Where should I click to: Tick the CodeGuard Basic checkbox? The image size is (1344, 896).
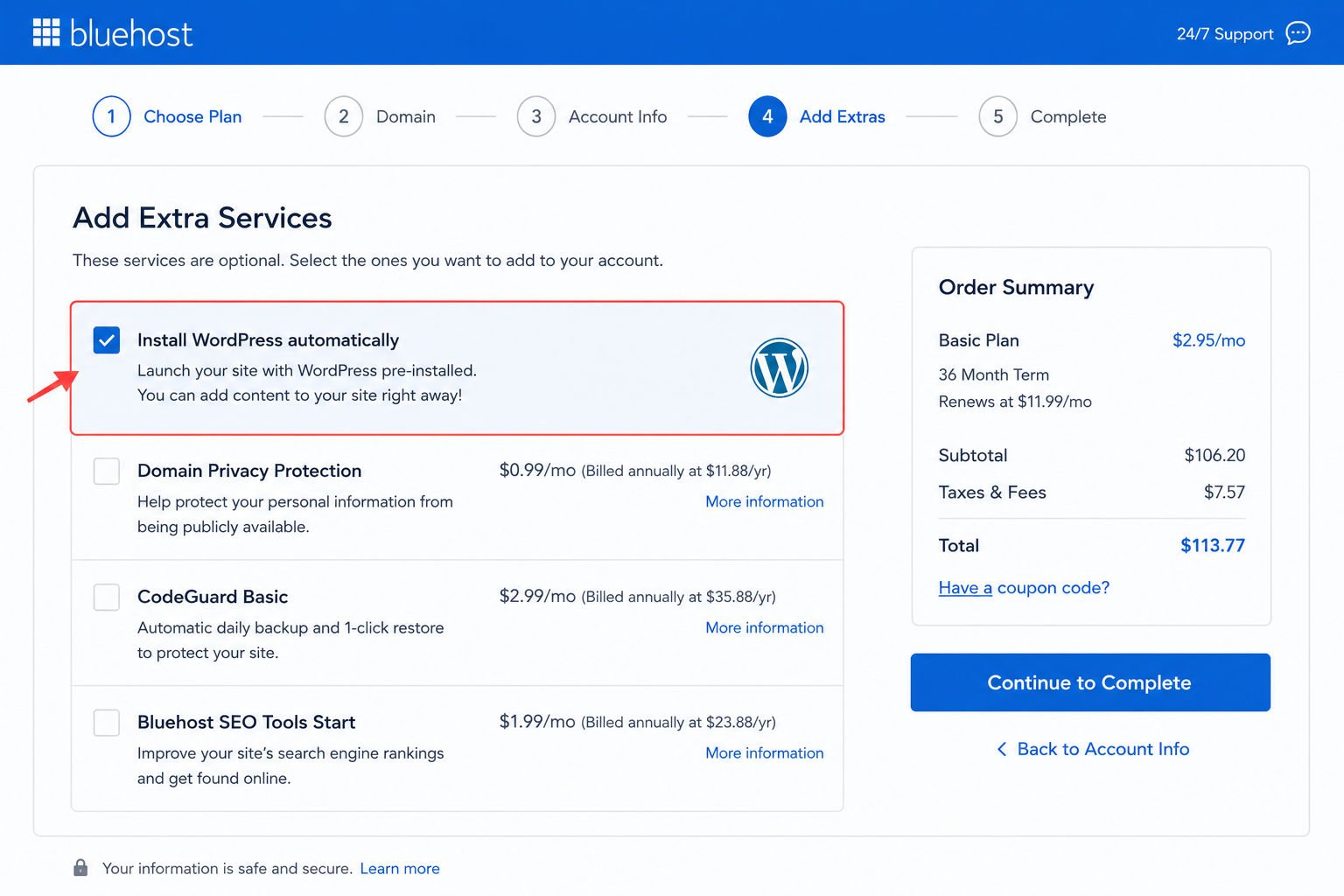pyautogui.click(x=107, y=597)
